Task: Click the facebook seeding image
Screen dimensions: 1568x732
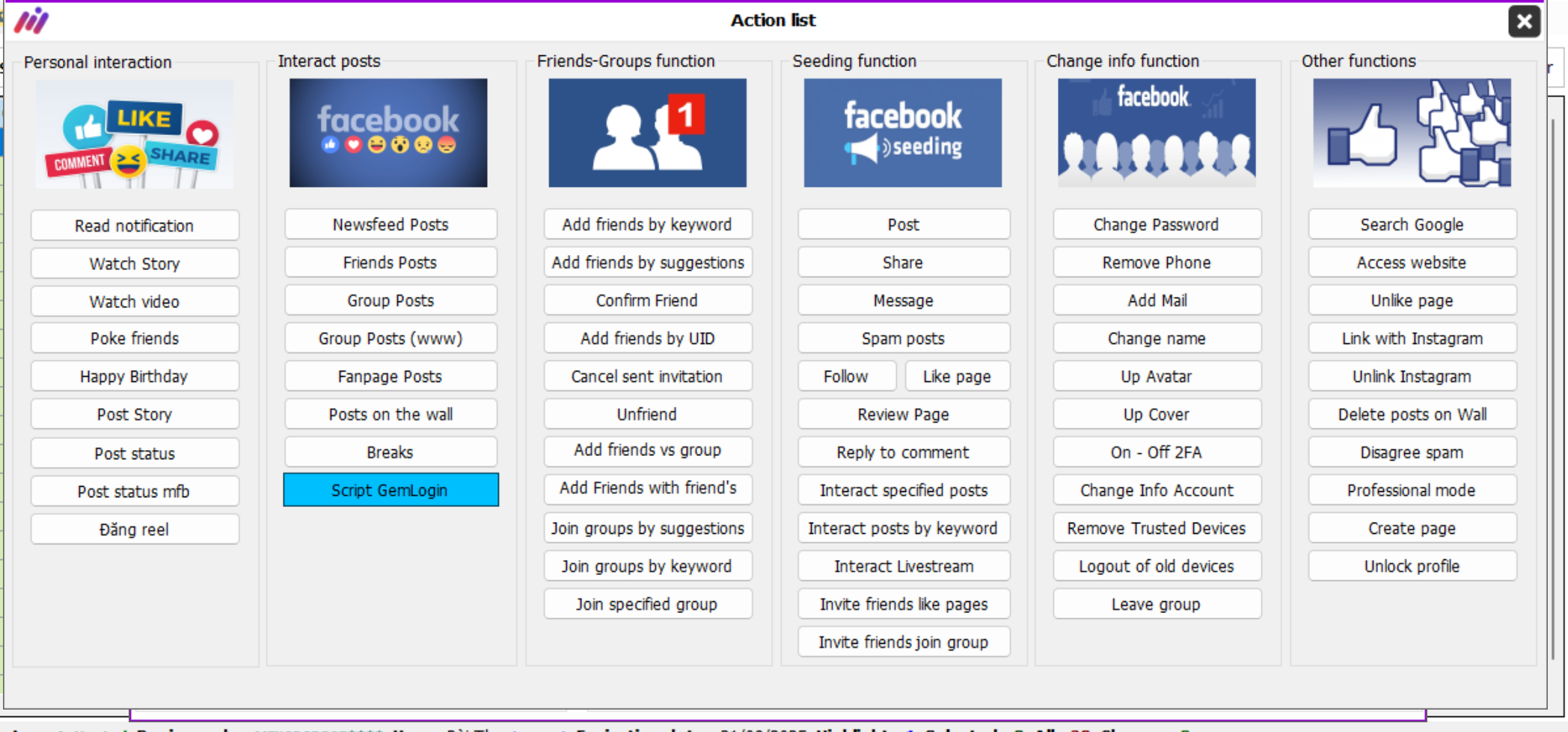Action: pyautogui.click(x=902, y=133)
